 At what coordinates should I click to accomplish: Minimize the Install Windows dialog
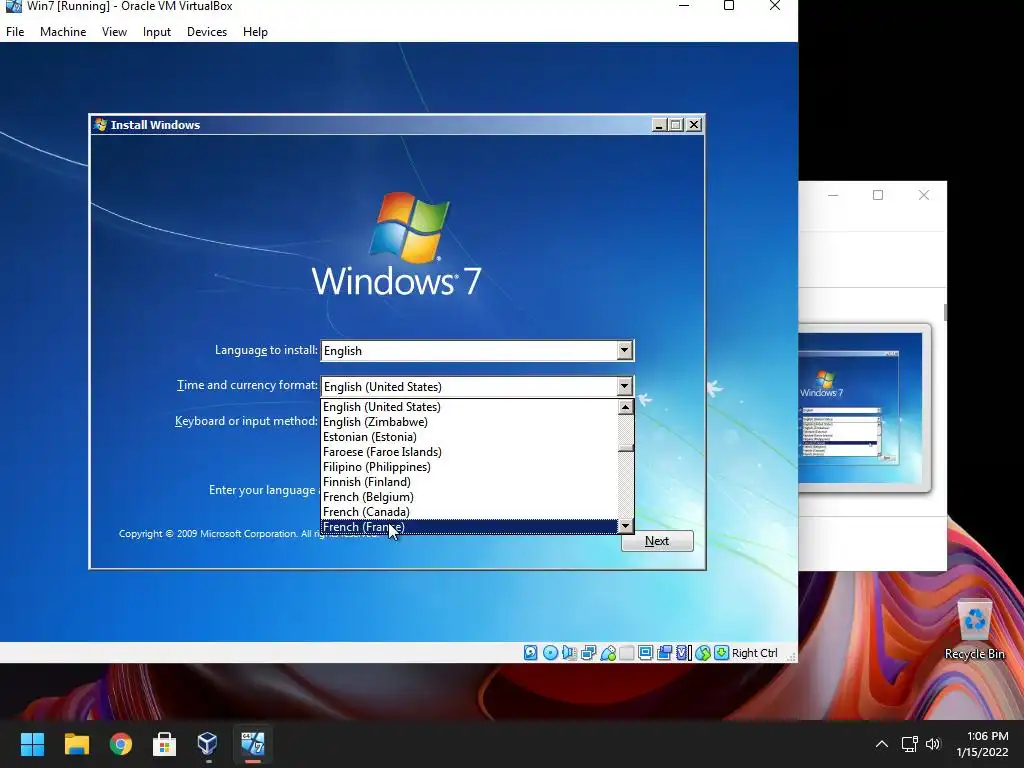(x=659, y=125)
